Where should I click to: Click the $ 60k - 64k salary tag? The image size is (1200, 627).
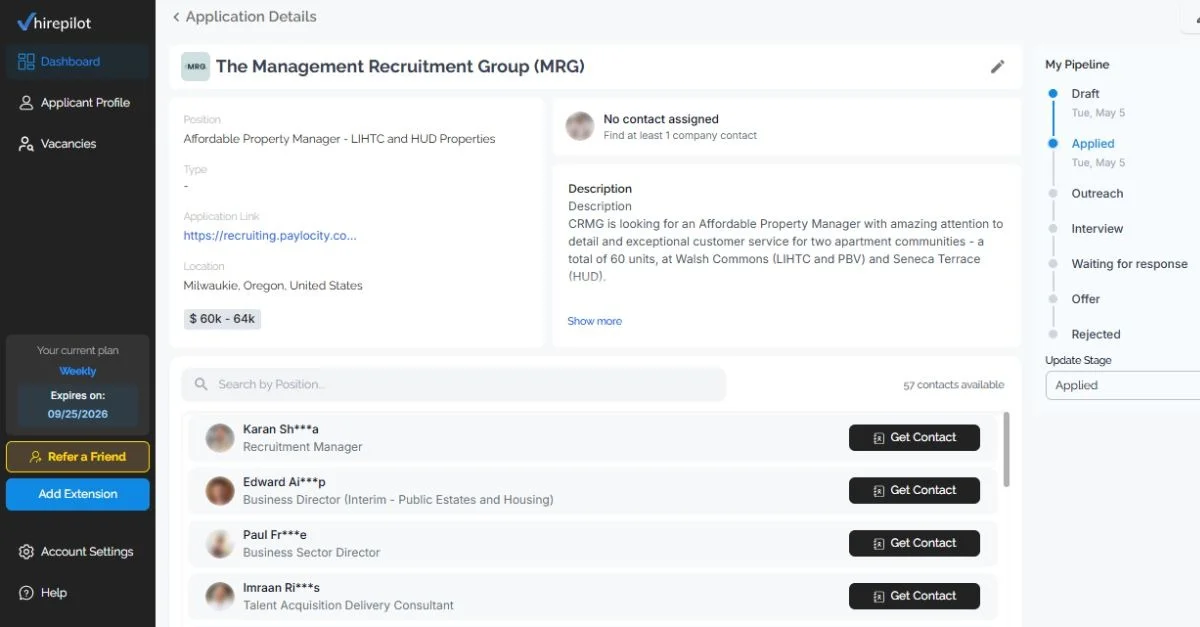tap(222, 319)
